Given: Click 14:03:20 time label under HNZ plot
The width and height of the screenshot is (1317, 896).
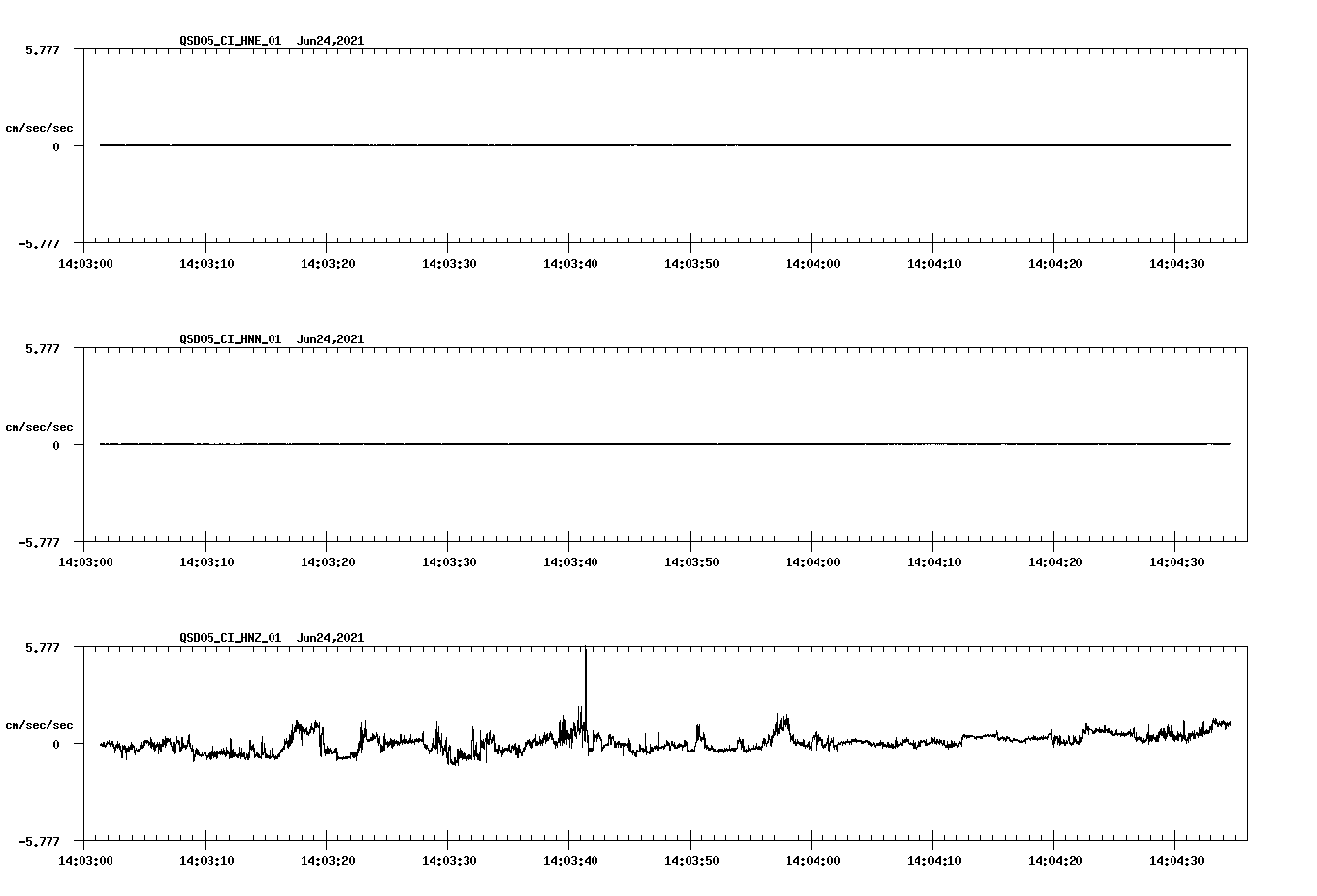Looking at the screenshot, I should click(x=328, y=861).
